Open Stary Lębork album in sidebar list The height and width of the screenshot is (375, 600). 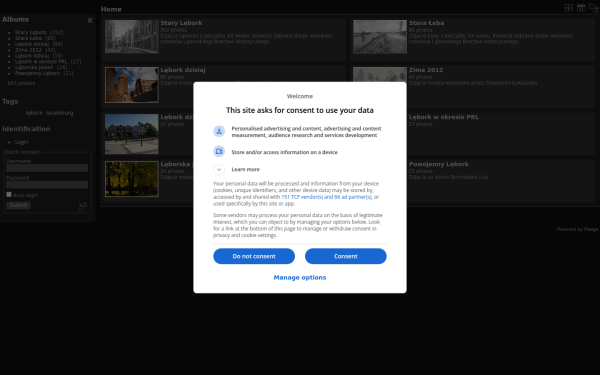pos(31,33)
